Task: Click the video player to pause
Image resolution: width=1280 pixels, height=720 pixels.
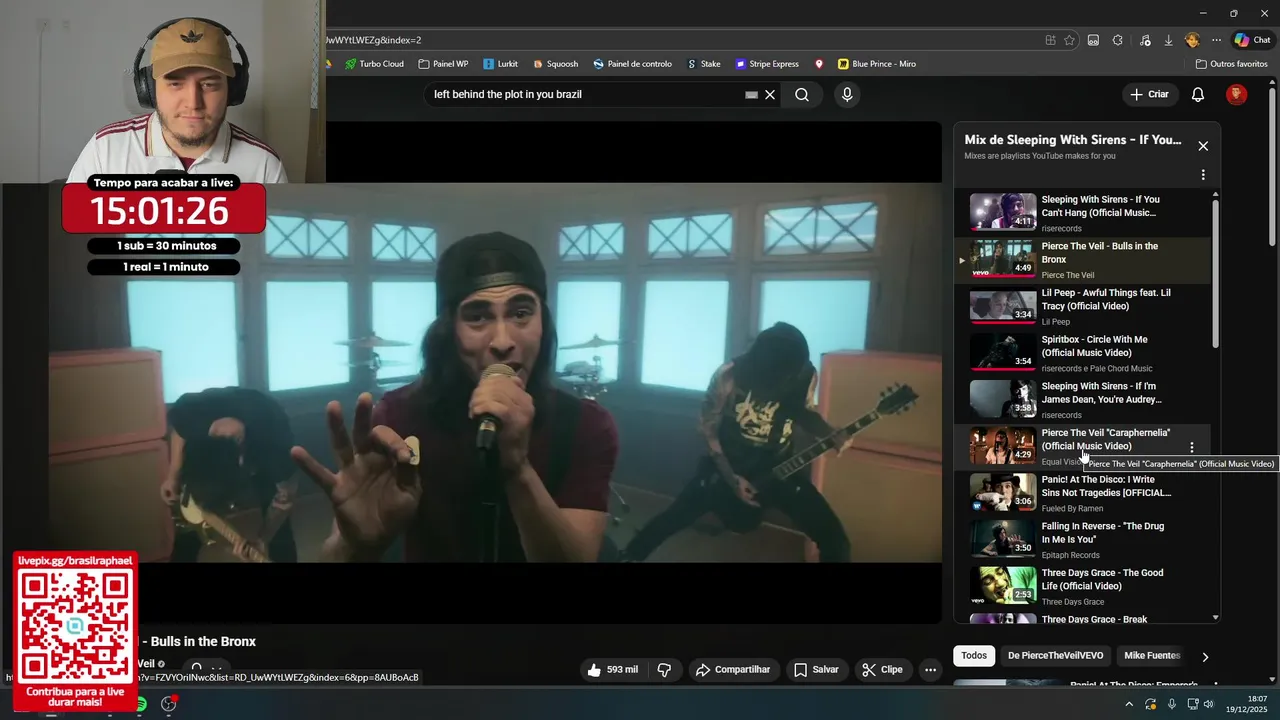Action: [495, 372]
